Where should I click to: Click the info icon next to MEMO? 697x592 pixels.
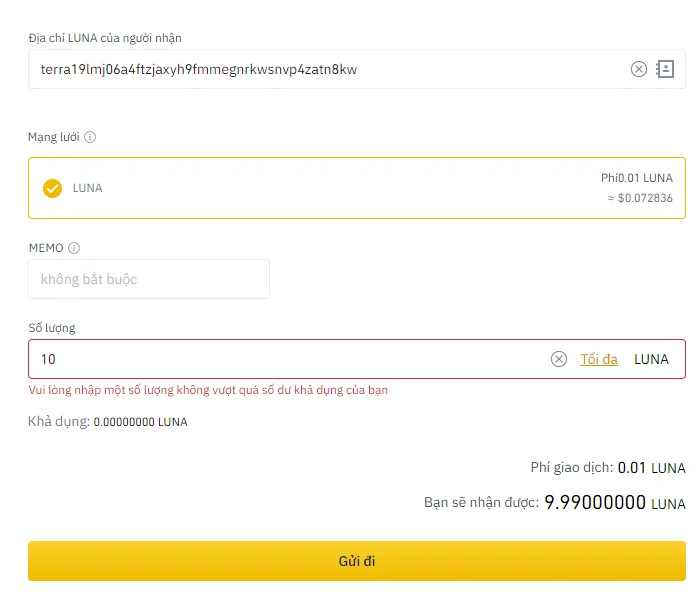(x=74, y=248)
